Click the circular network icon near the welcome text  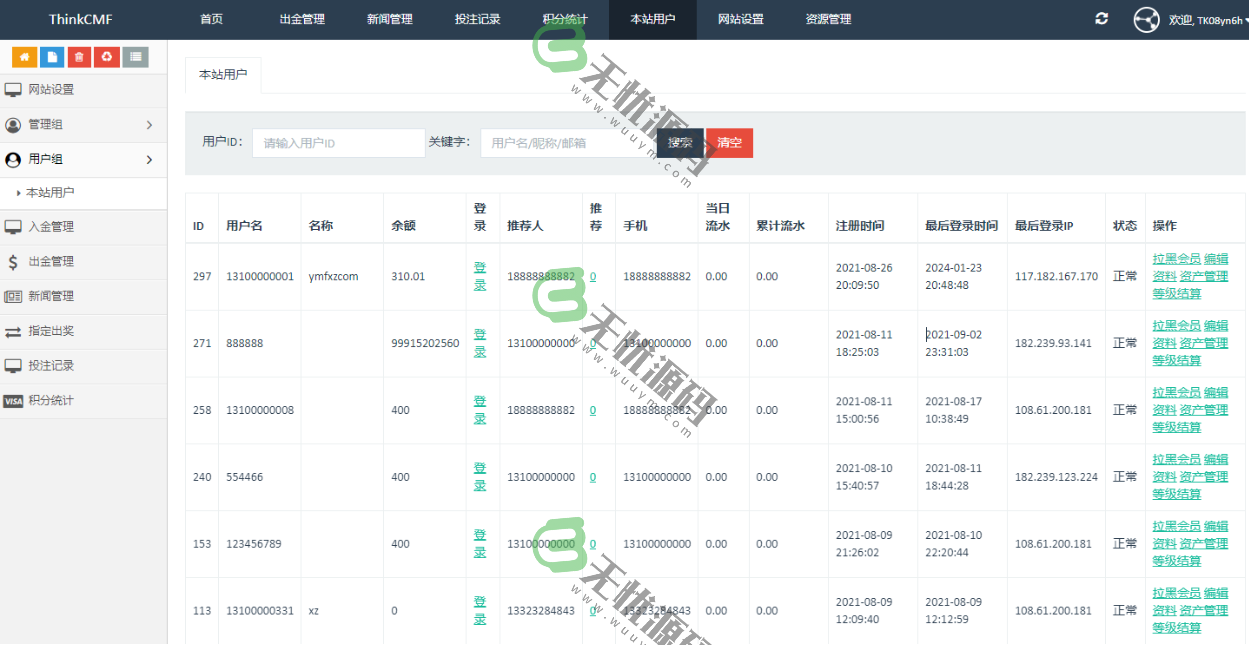tap(1146, 19)
